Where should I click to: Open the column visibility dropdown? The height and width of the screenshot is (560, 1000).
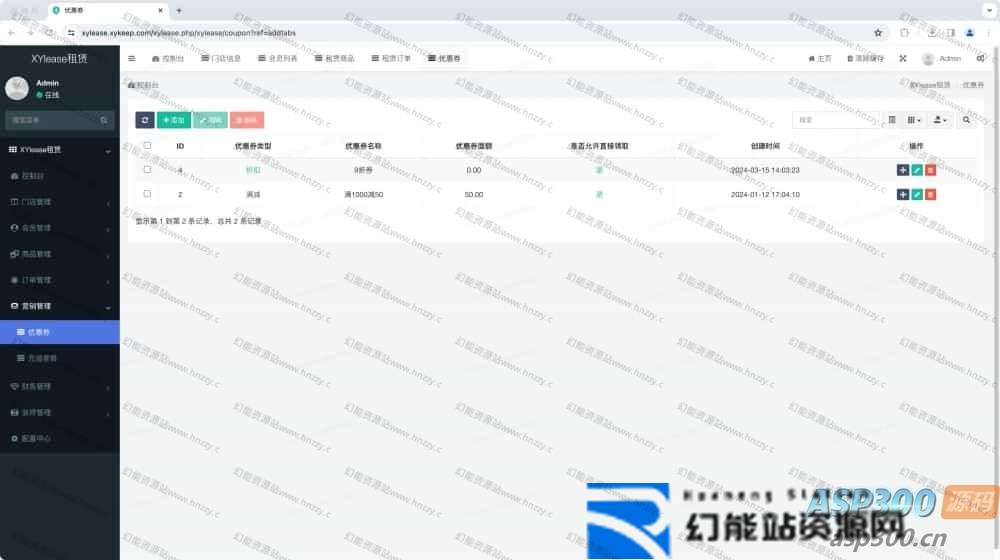[914, 120]
